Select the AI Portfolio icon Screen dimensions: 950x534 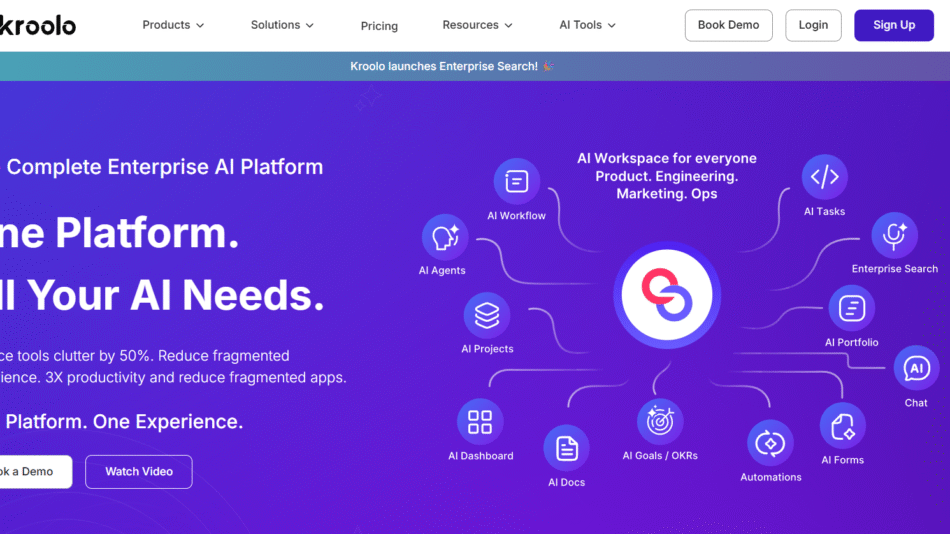point(851,308)
